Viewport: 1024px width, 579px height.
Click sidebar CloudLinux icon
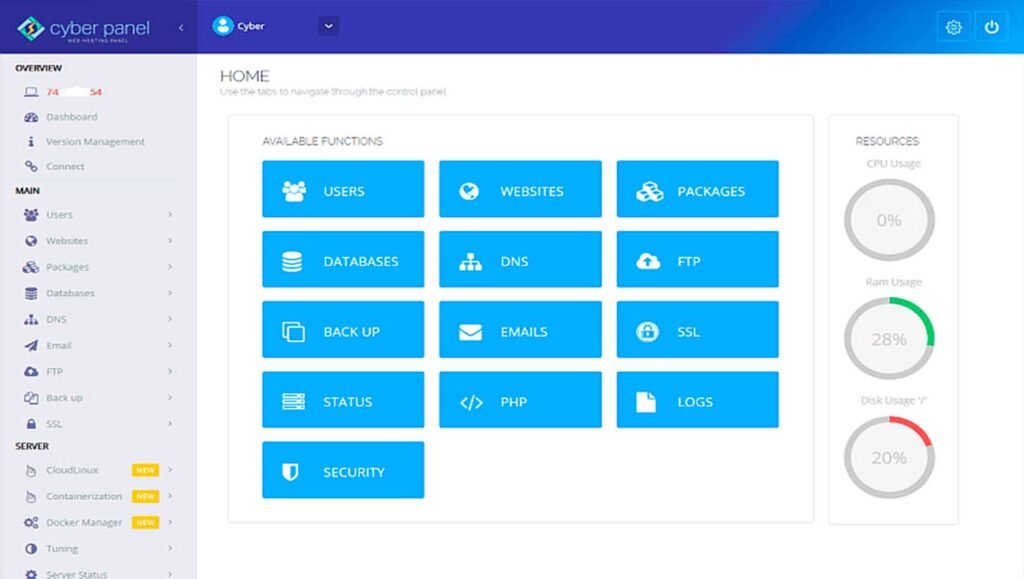coord(31,470)
